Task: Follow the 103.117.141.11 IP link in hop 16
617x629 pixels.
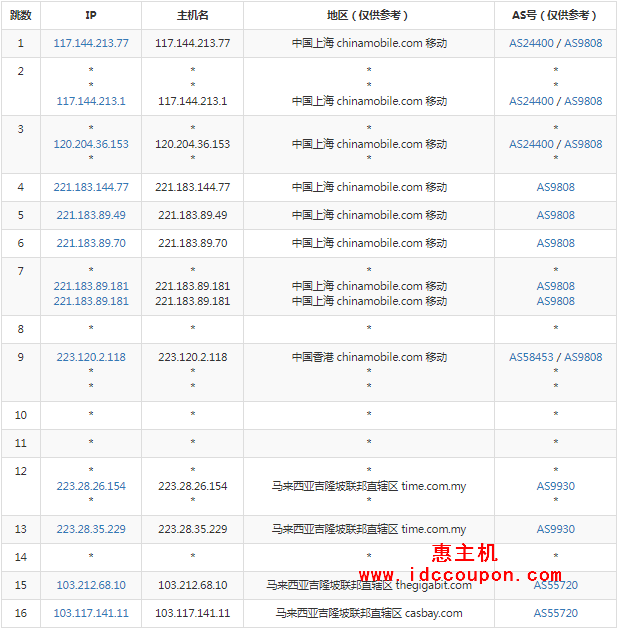Action: tap(91, 613)
